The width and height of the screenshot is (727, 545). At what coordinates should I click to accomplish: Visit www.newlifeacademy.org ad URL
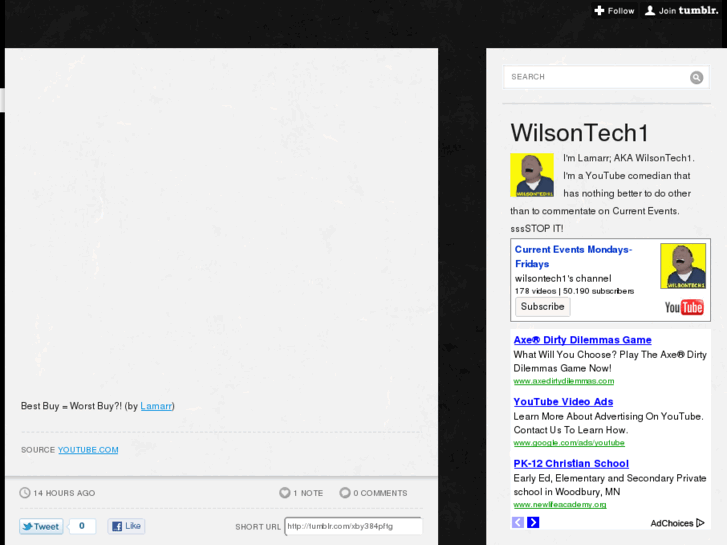pyautogui.click(x=560, y=505)
